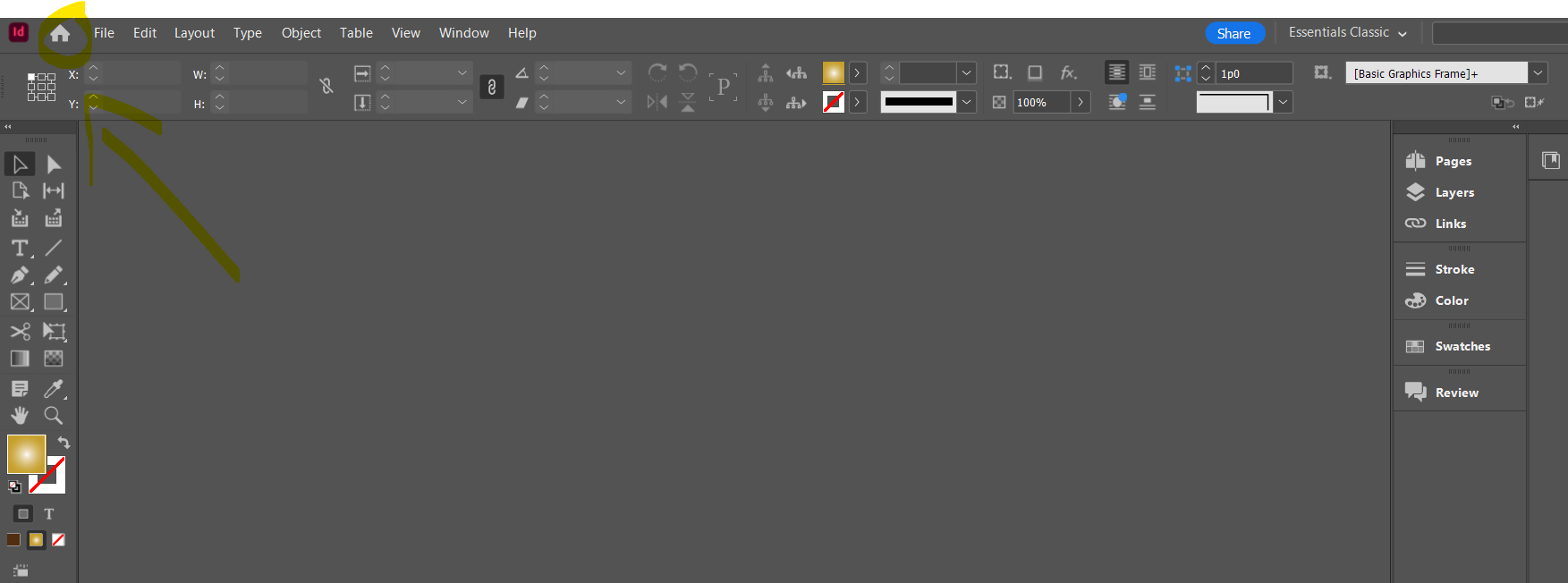
Task: Open the Essentials Classic workspace dropdown
Action: [x=1347, y=33]
